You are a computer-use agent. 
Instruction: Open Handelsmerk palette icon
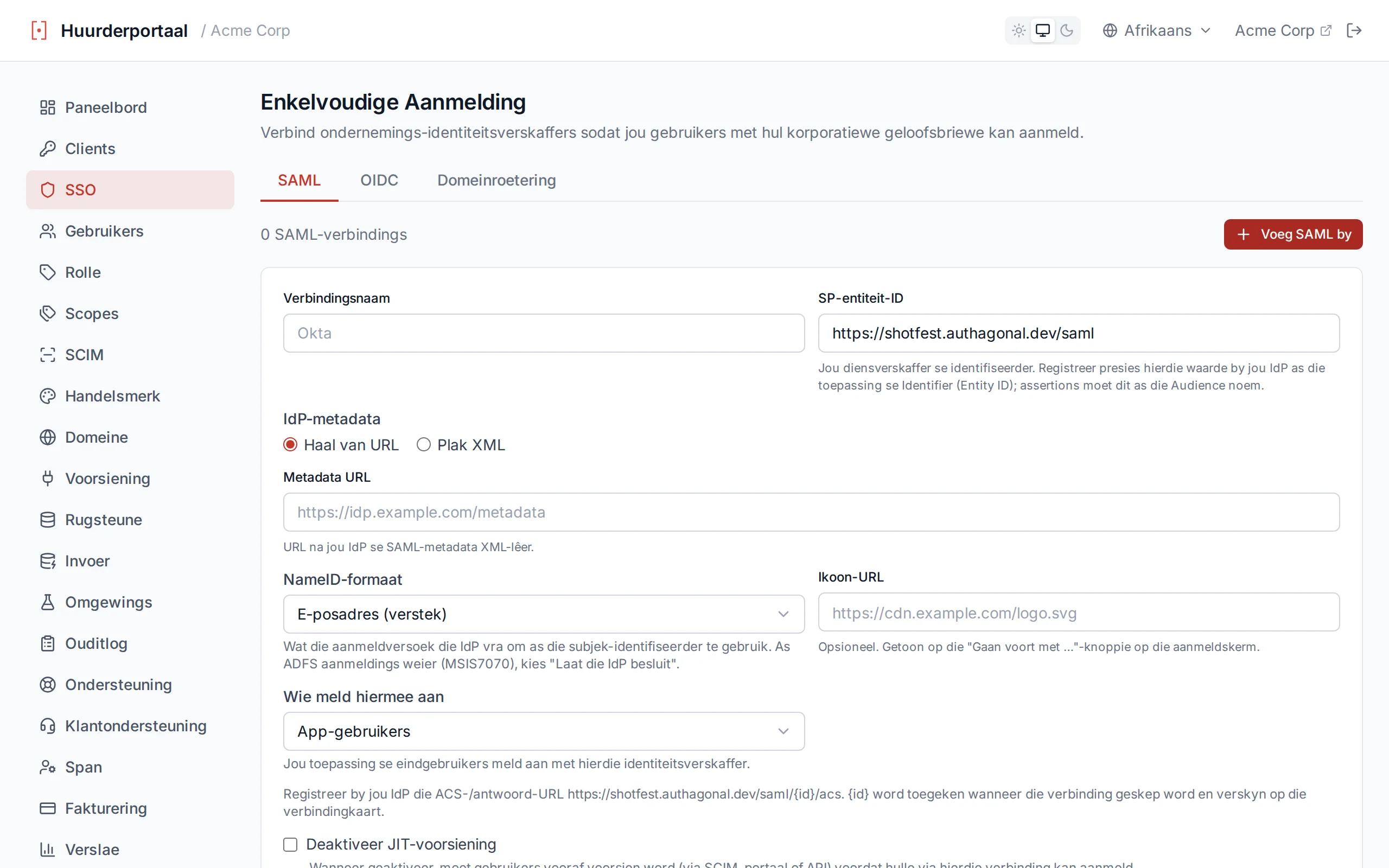(48, 396)
